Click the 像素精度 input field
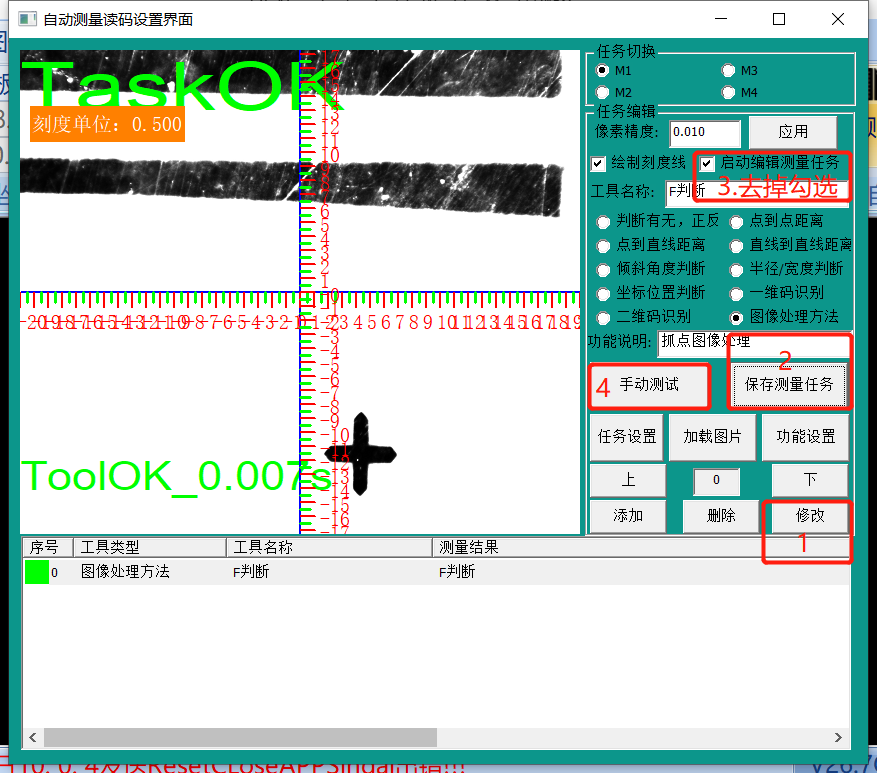Viewport: 877px width, 773px height. pos(704,132)
